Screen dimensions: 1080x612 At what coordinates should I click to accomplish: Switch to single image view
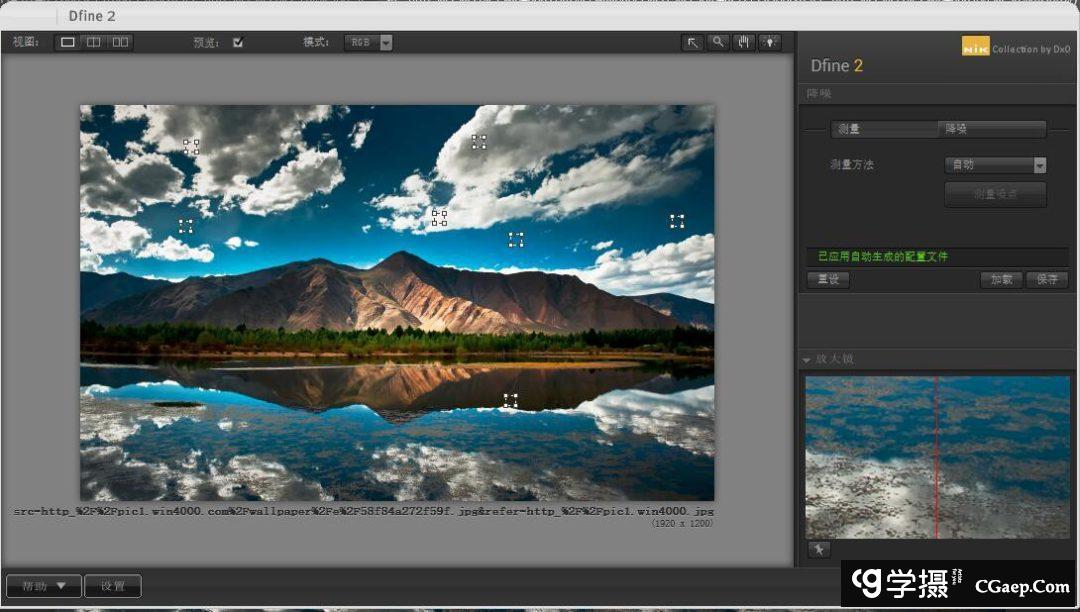tap(68, 42)
